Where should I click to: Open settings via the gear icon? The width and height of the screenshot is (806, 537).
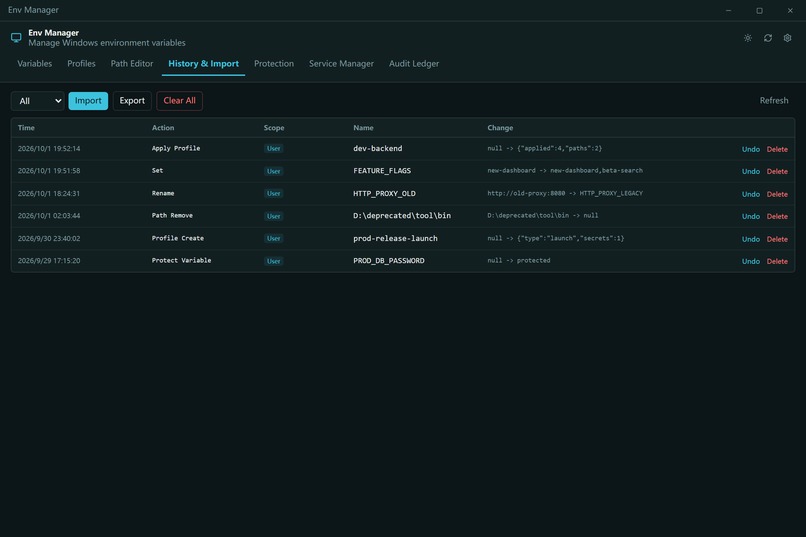pyautogui.click(x=787, y=38)
